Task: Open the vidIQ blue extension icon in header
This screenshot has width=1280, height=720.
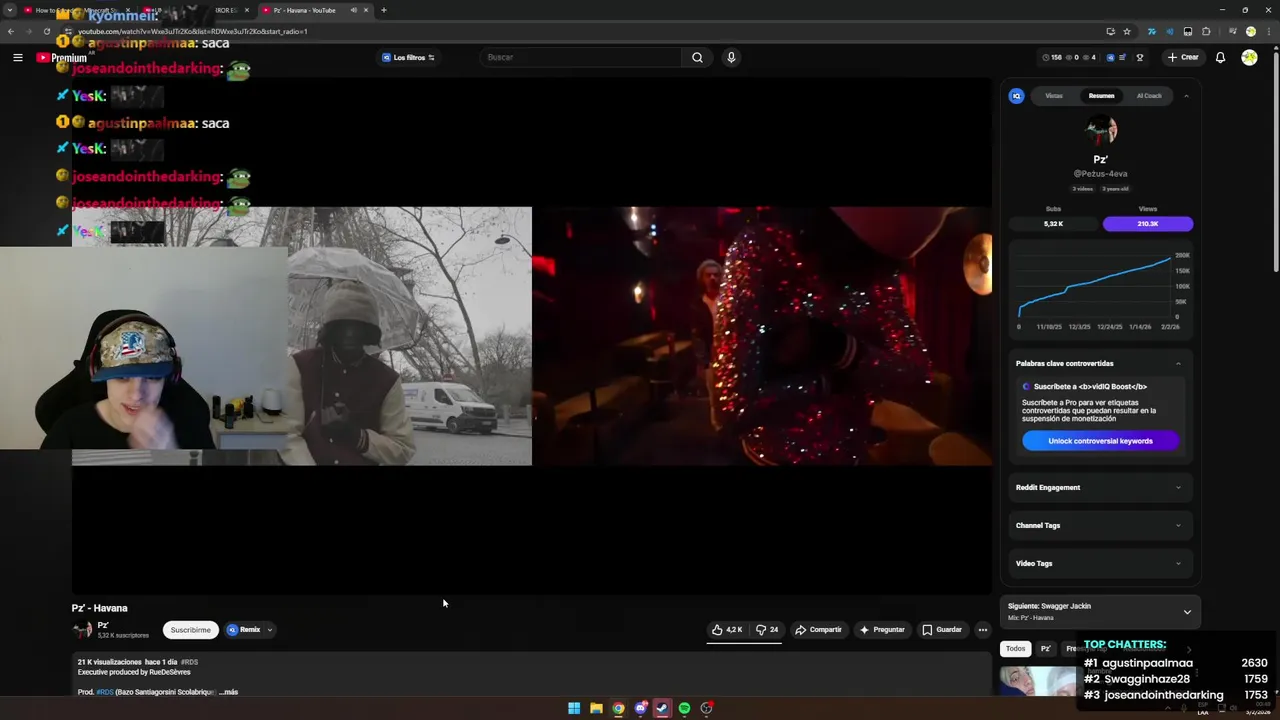Action: 1109,57
